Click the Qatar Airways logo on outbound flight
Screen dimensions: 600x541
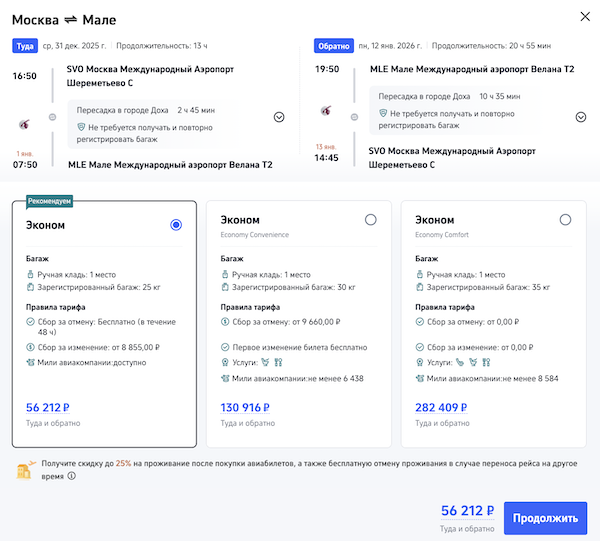pos(26,122)
